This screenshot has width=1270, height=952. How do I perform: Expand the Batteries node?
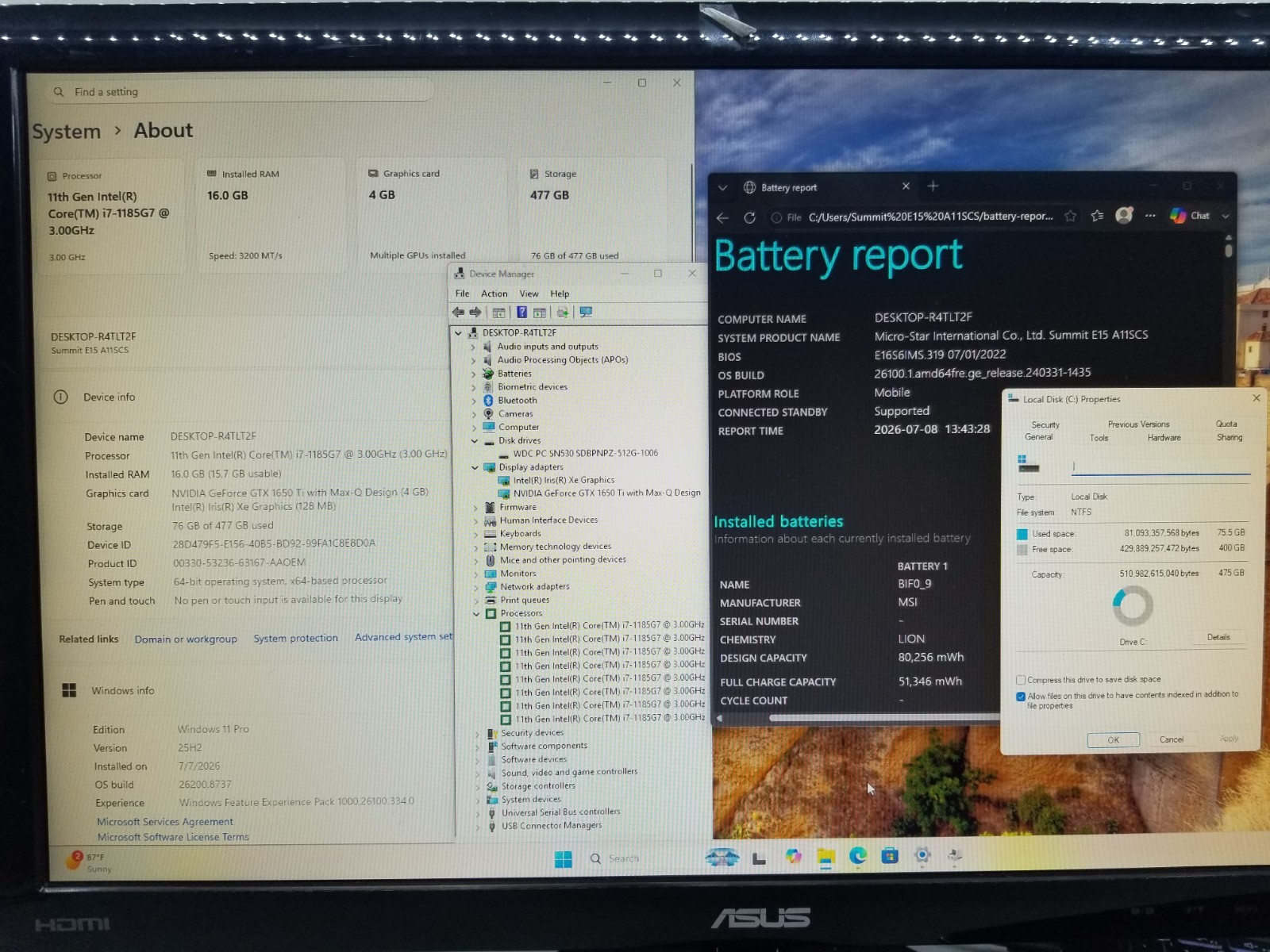pos(474,374)
